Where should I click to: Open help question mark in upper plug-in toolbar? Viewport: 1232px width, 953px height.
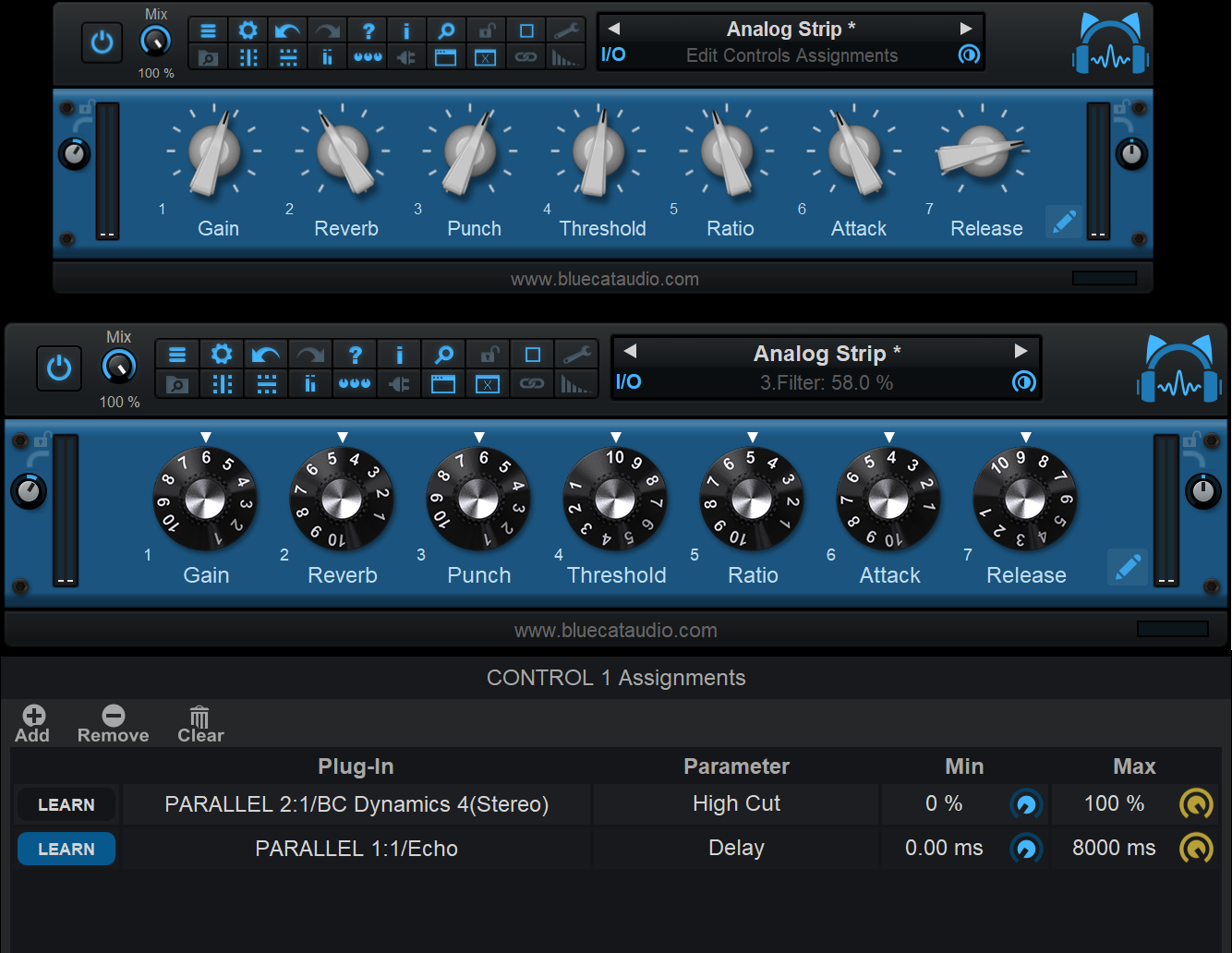(x=368, y=30)
